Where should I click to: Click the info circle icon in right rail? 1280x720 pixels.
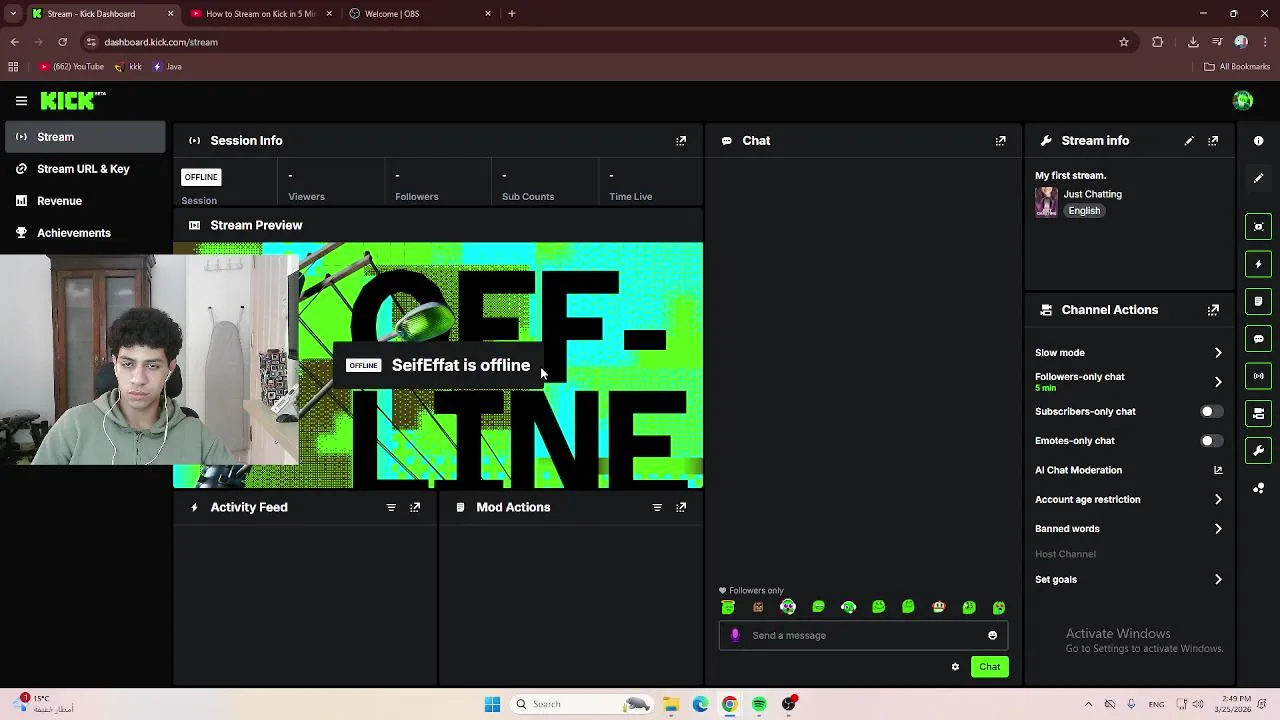click(x=1259, y=141)
